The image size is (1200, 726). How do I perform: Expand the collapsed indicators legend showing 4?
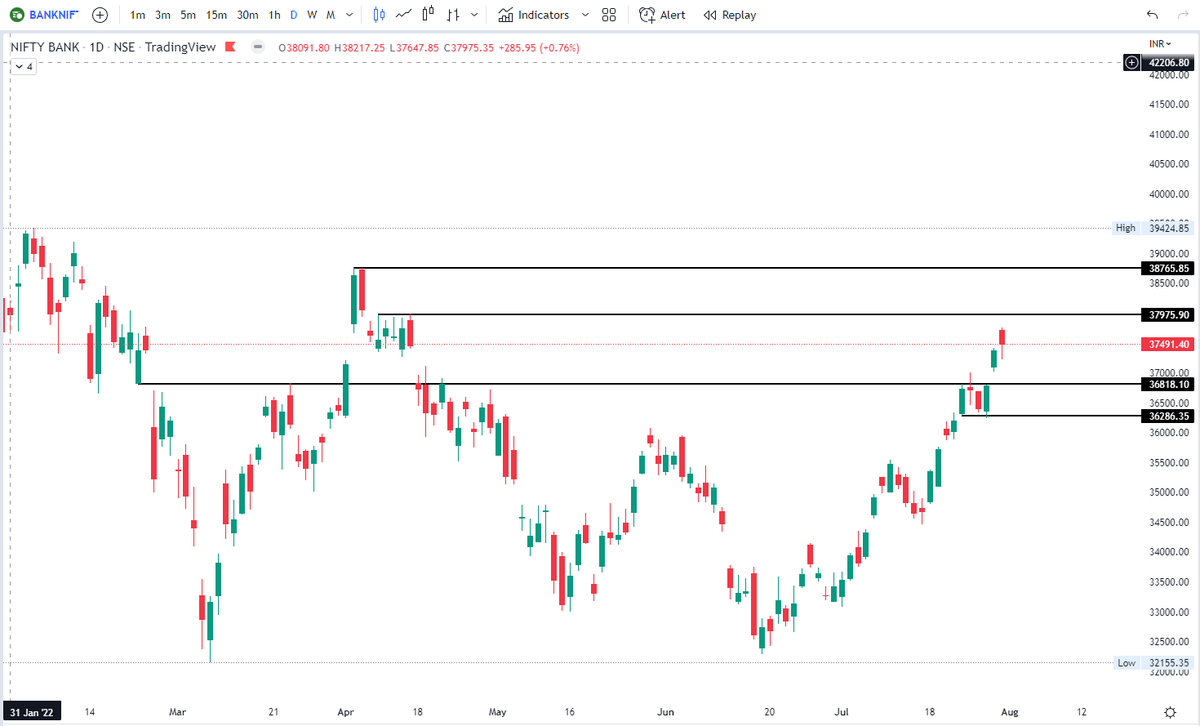(x=23, y=66)
